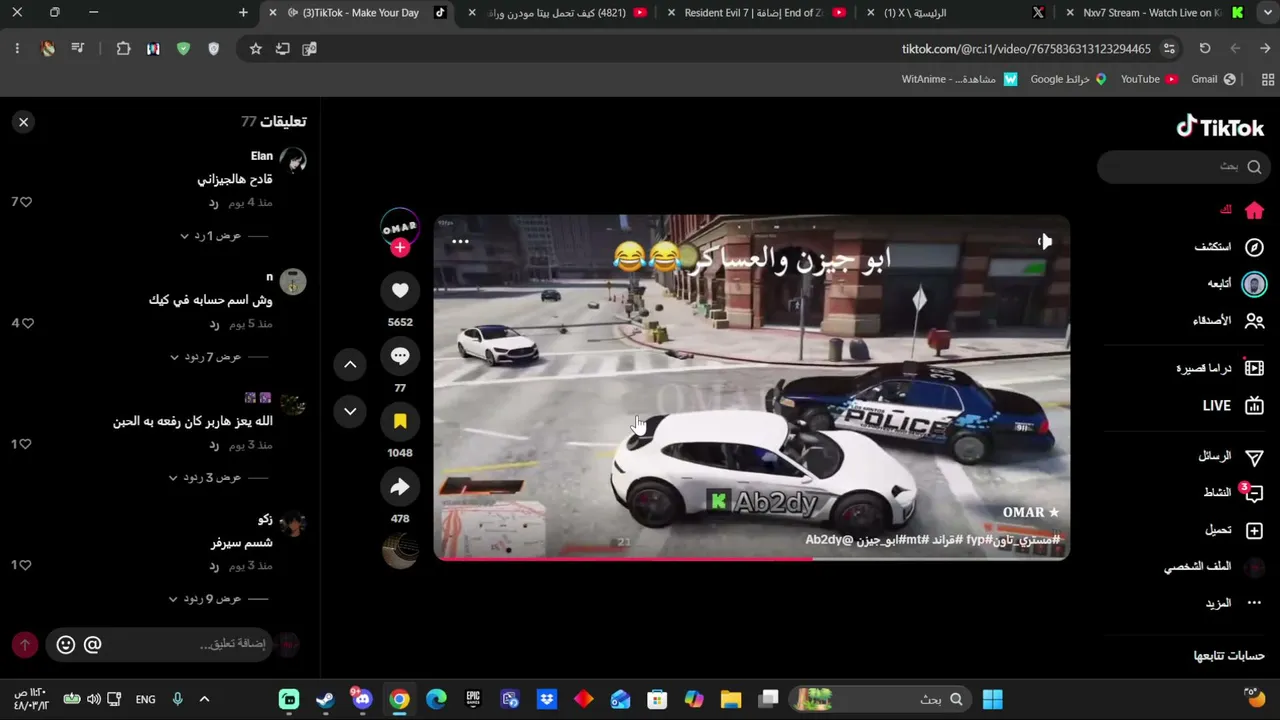Like the TikTok video with the heart
This screenshot has width=1280, height=720.
400,290
